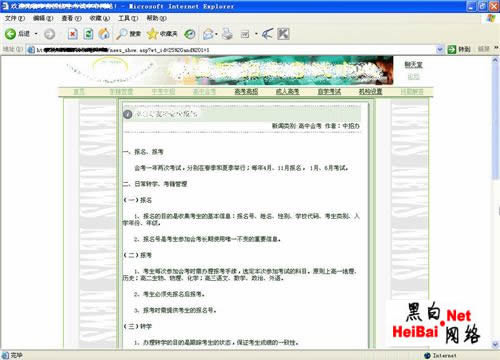
Task: Click the last toolbar icon with the K
Action: 283,34
